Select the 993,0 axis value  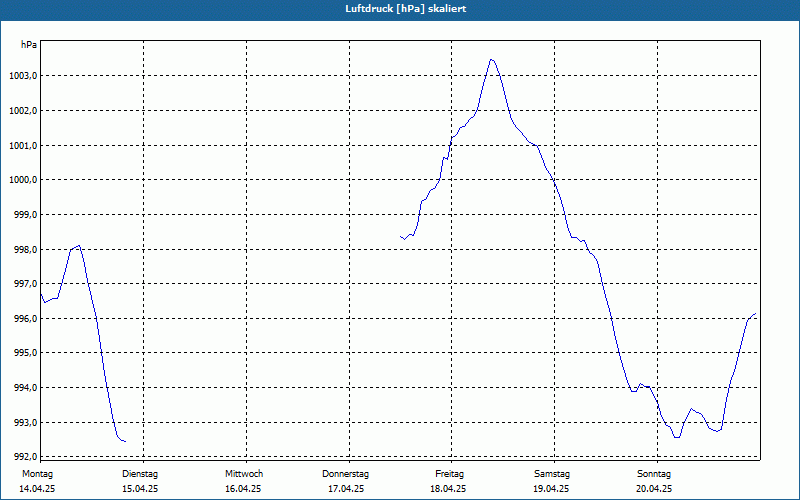25,423
